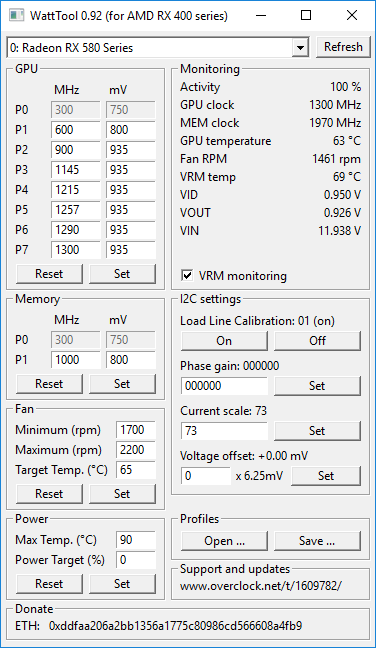
Task: Turn Load Line Calibration Off
Action: click(317, 341)
